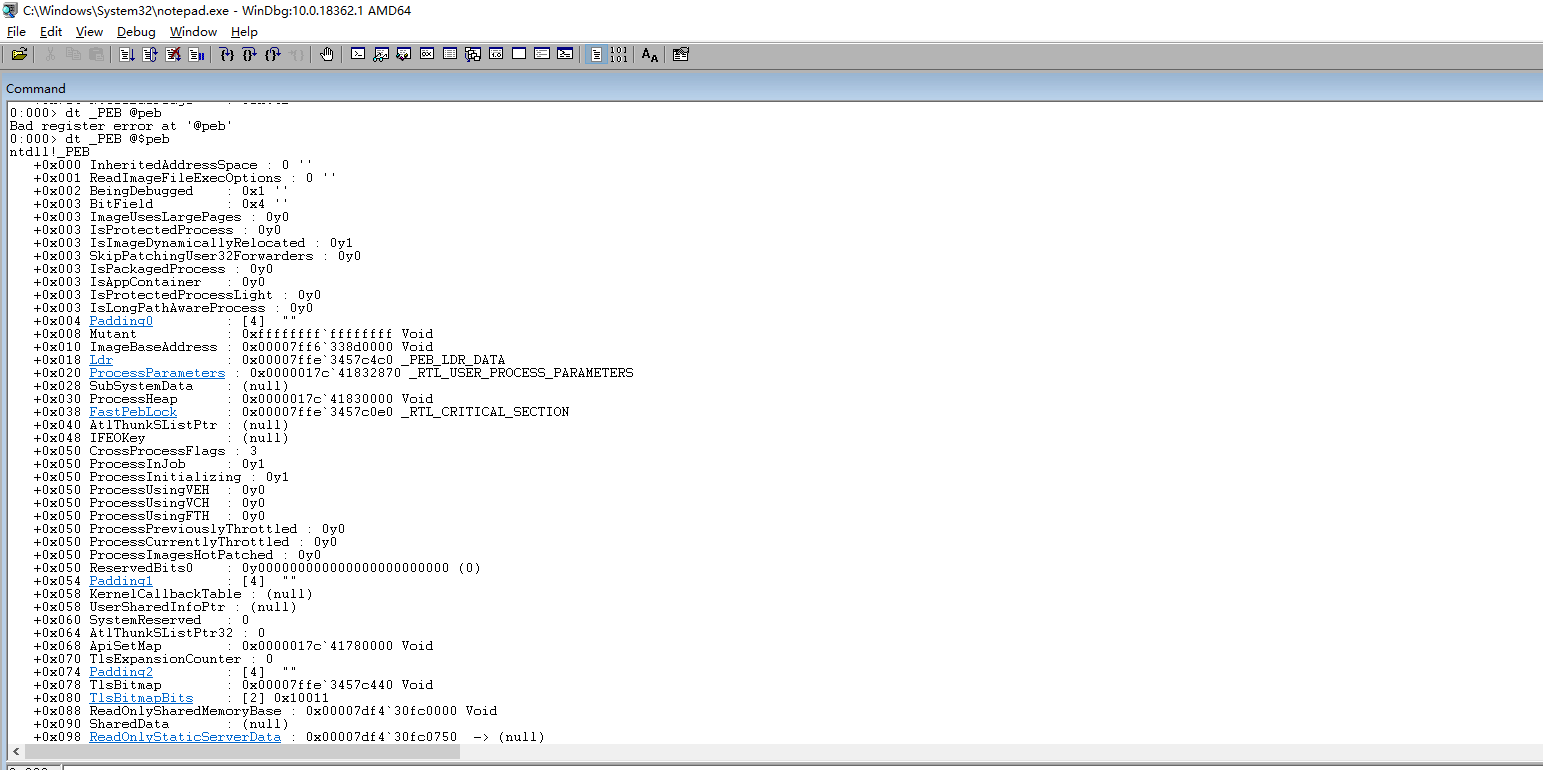The height and width of the screenshot is (770, 1543).
Task: Click the "ProcessUsingVEH" field name
Action: coord(149,490)
